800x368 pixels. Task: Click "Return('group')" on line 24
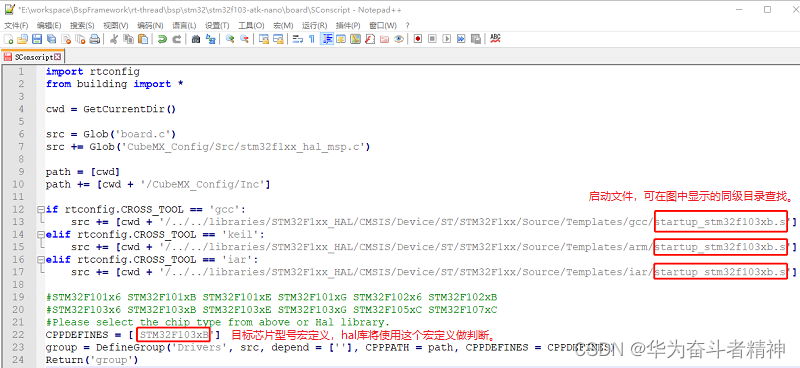[92, 360]
